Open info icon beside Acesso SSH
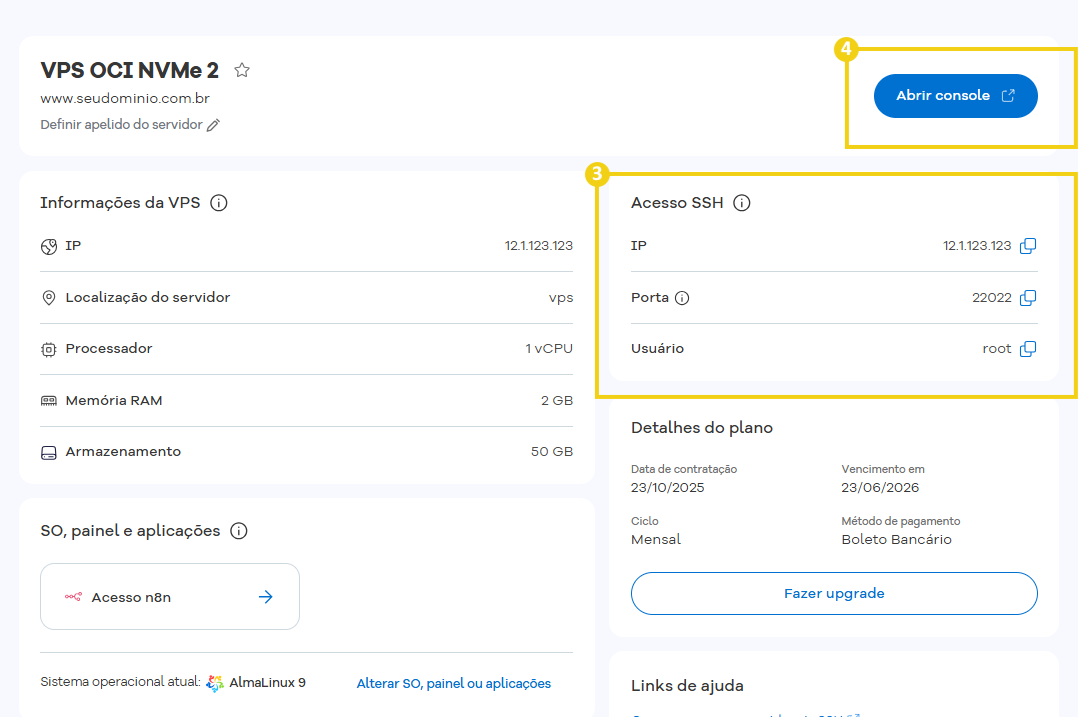 pos(741,203)
